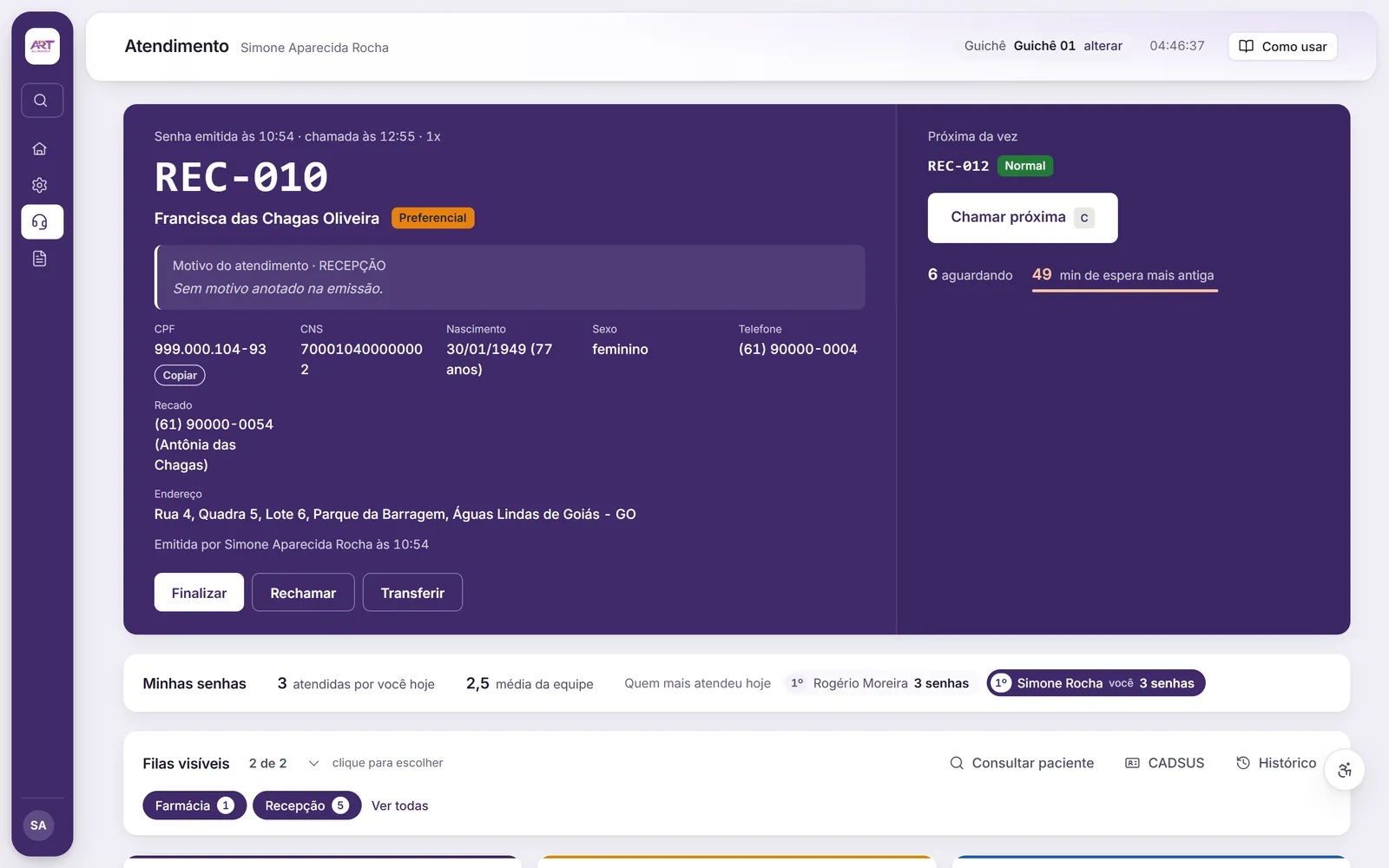Toggle the Recepção queue chip
The height and width of the screenshot is (868, 1389).
306,806
